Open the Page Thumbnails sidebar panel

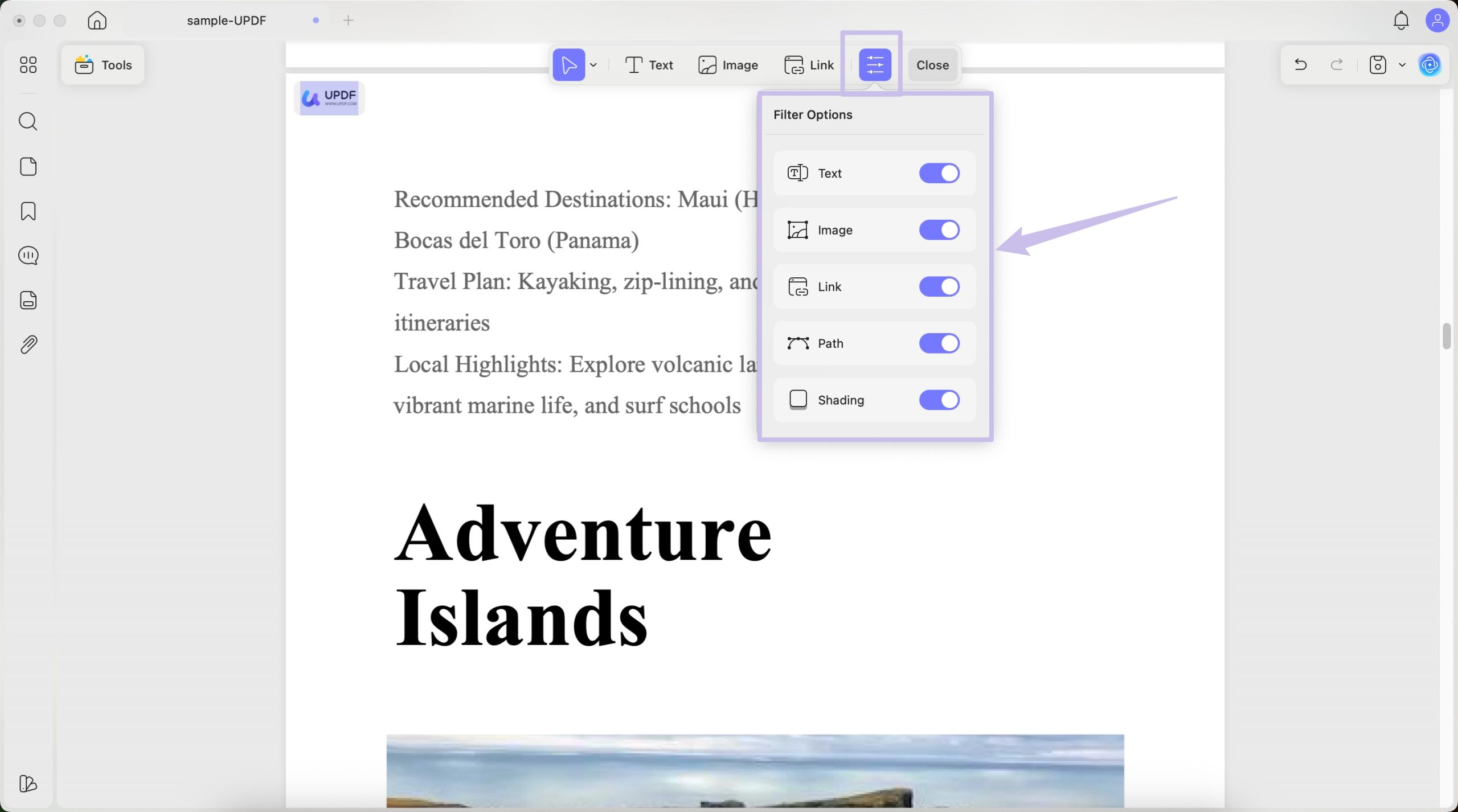pos(28,166)
